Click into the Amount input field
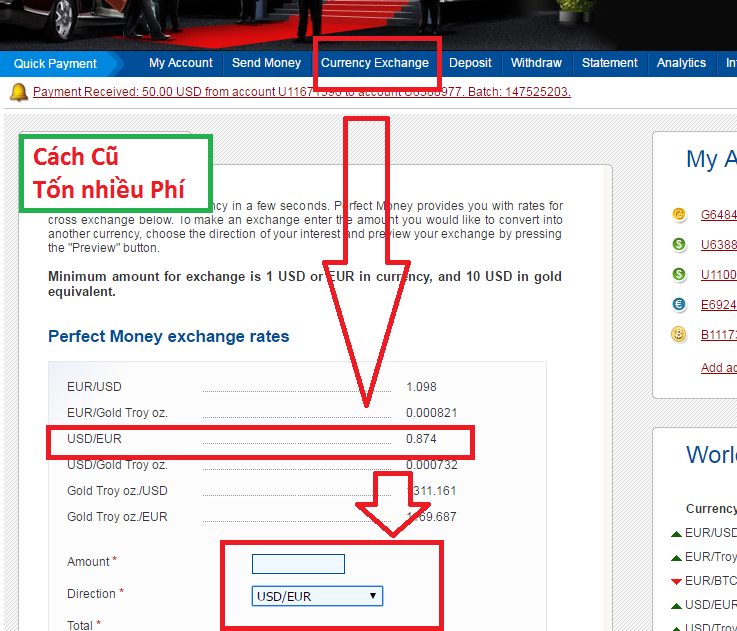The height and width of the screenshot is (631, 737). coord(298,564)
